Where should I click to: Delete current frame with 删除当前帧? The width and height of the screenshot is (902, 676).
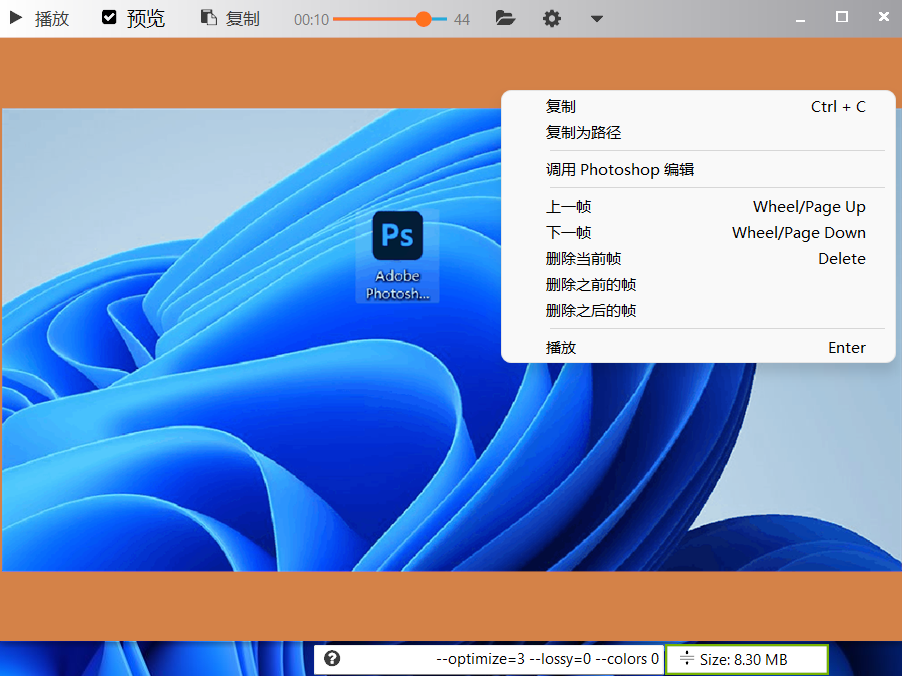583,259
